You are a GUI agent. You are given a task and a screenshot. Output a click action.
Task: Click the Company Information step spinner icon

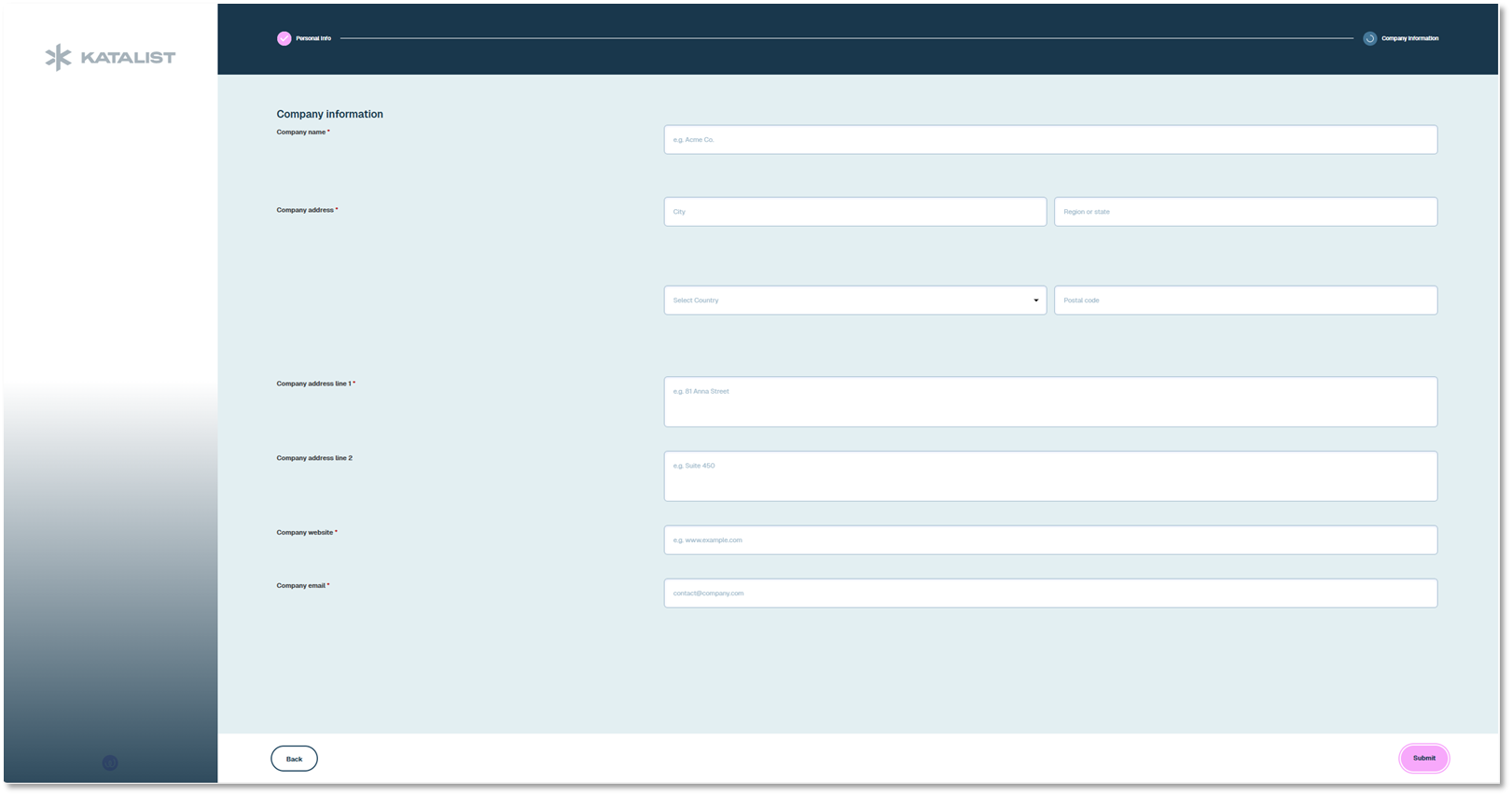(x=1369, y=38)
